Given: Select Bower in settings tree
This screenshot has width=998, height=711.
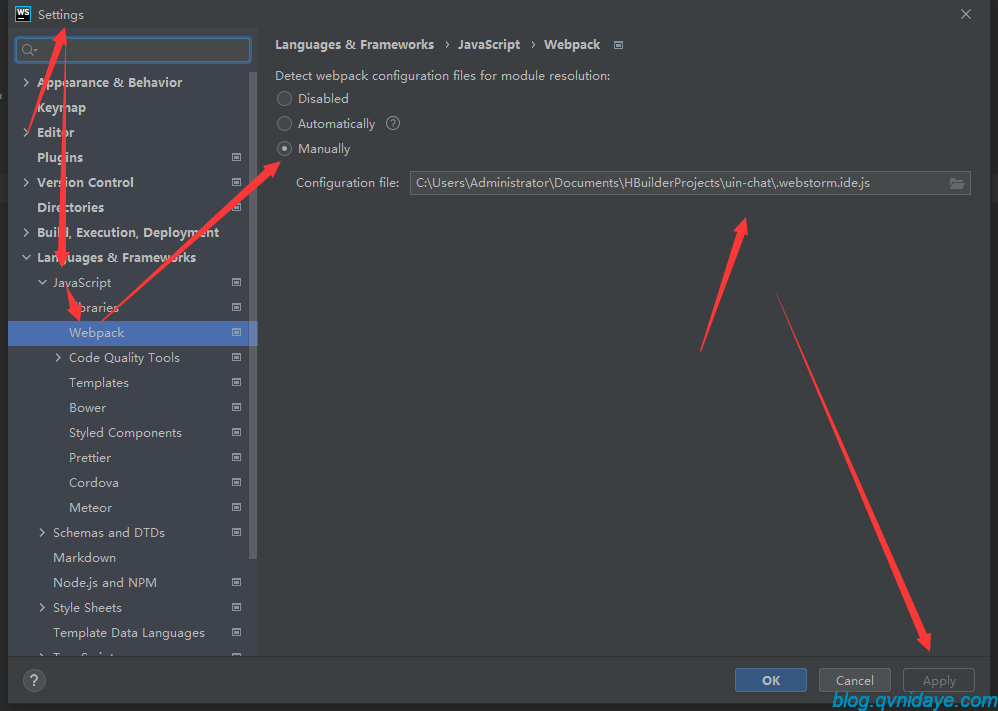Looking at the screenshot, I should [x=87, y=407].
